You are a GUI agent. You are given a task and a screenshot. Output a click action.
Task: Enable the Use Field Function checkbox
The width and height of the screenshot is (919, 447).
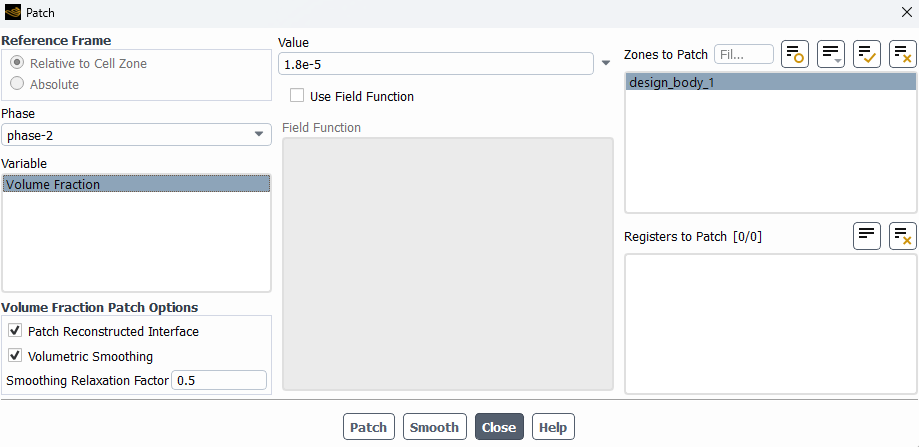point(297,95)
